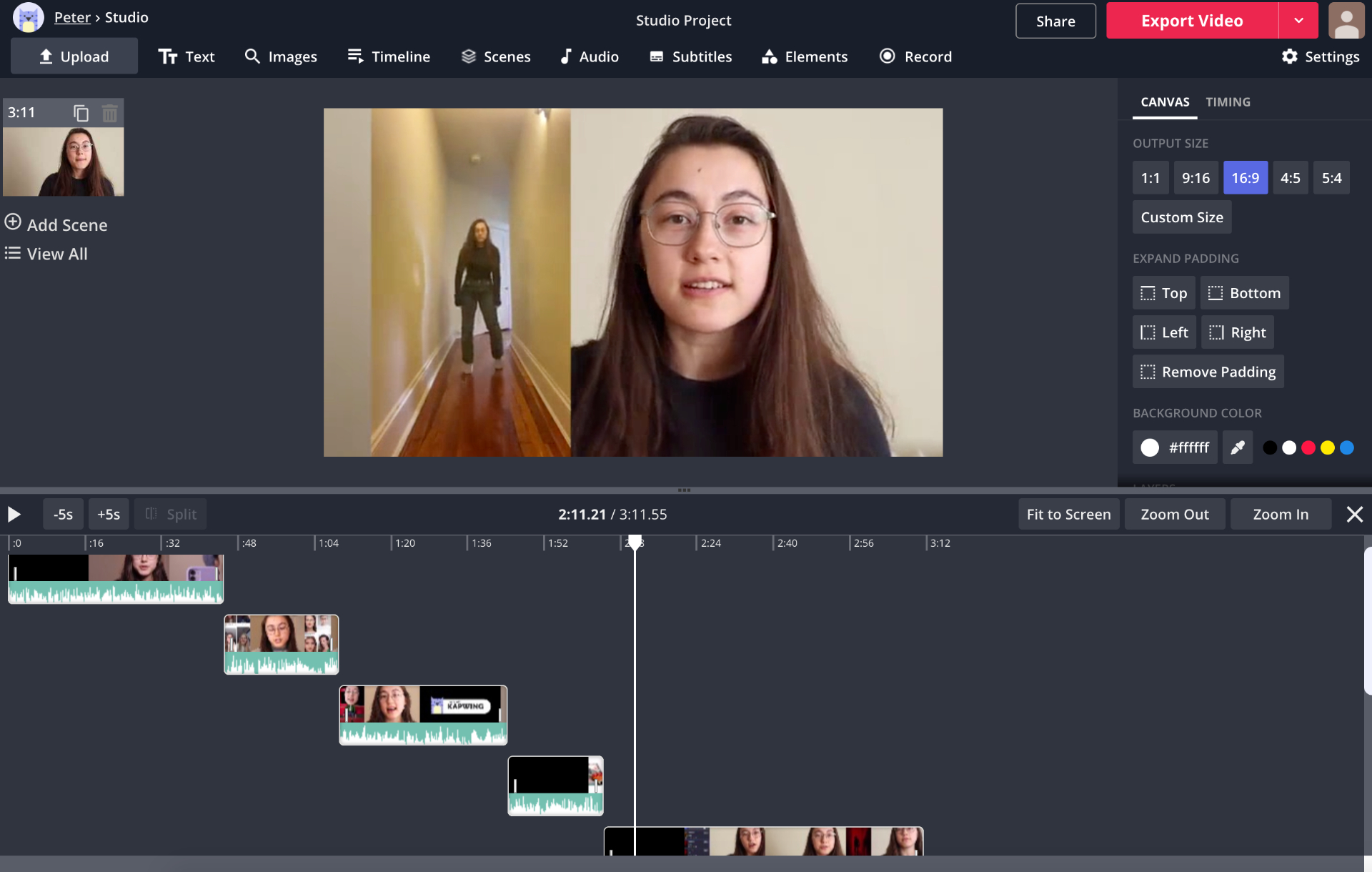Select the fourth mostly black clip
The width and height of the screenshot is (1372, 872).
[556, 786]
